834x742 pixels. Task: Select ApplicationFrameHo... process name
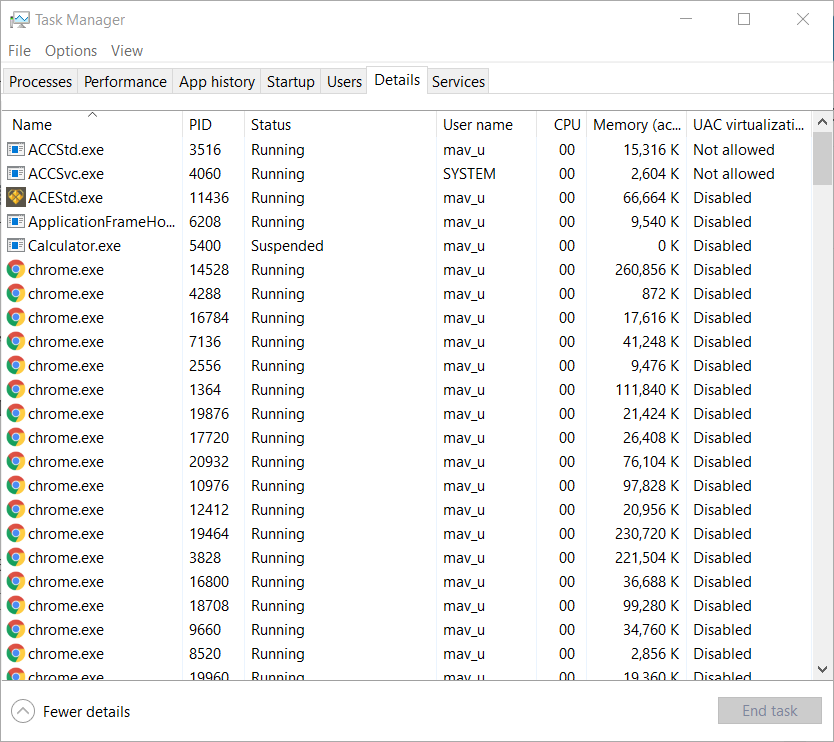(102, 222)
